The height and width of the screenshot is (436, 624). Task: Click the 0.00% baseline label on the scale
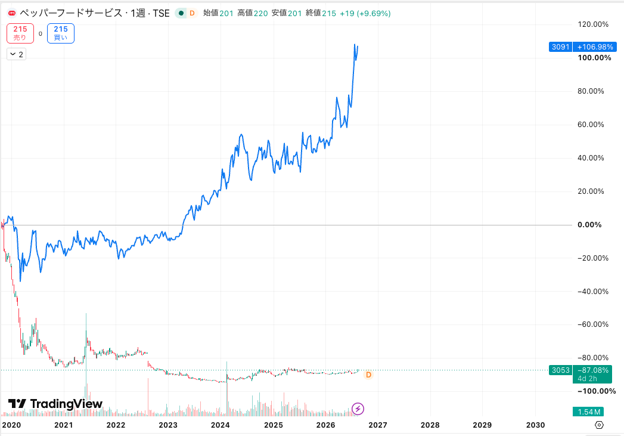tap(589, 225)
